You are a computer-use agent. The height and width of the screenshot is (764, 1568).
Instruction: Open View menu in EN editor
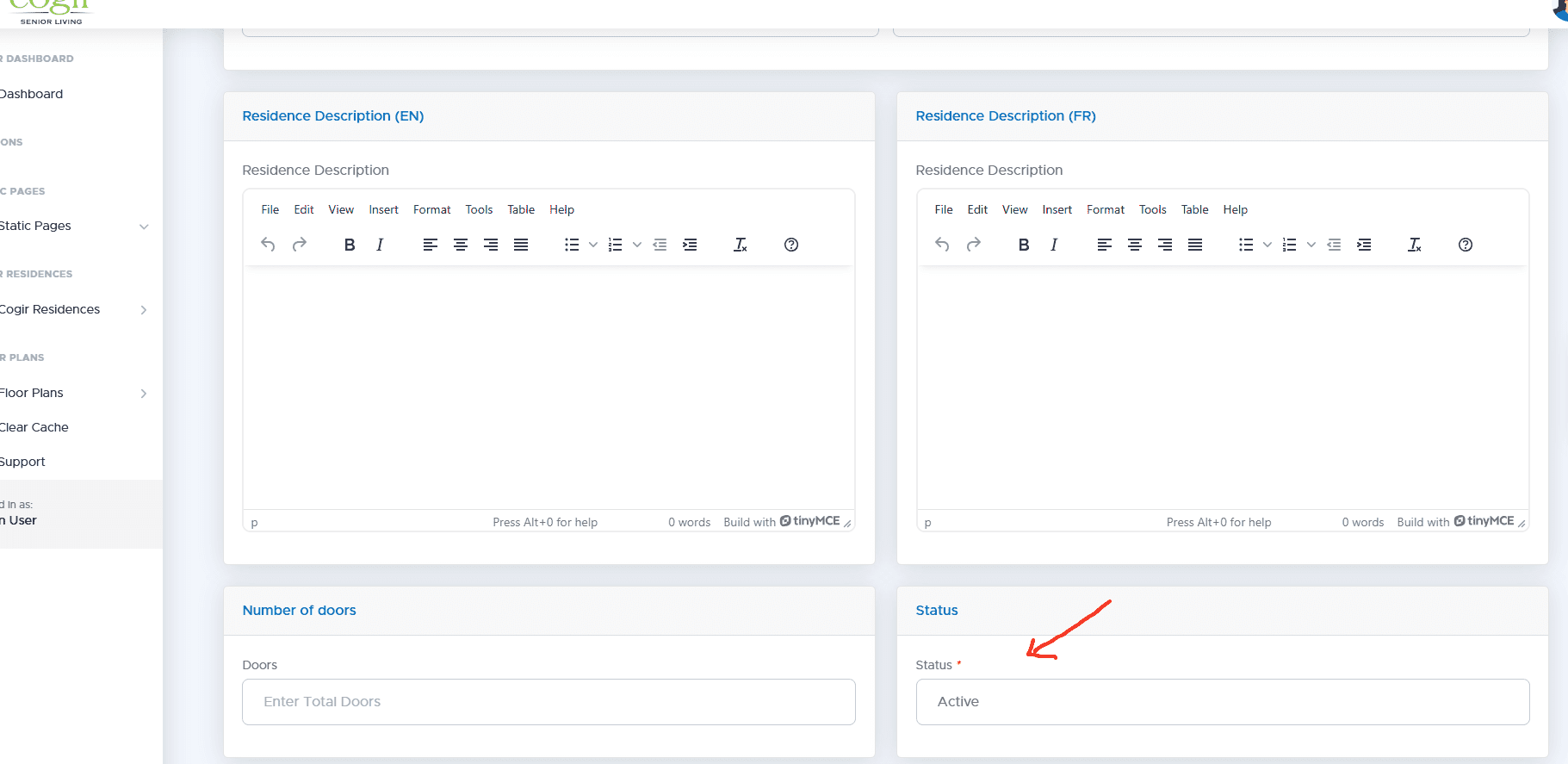[x=341, y=209]
